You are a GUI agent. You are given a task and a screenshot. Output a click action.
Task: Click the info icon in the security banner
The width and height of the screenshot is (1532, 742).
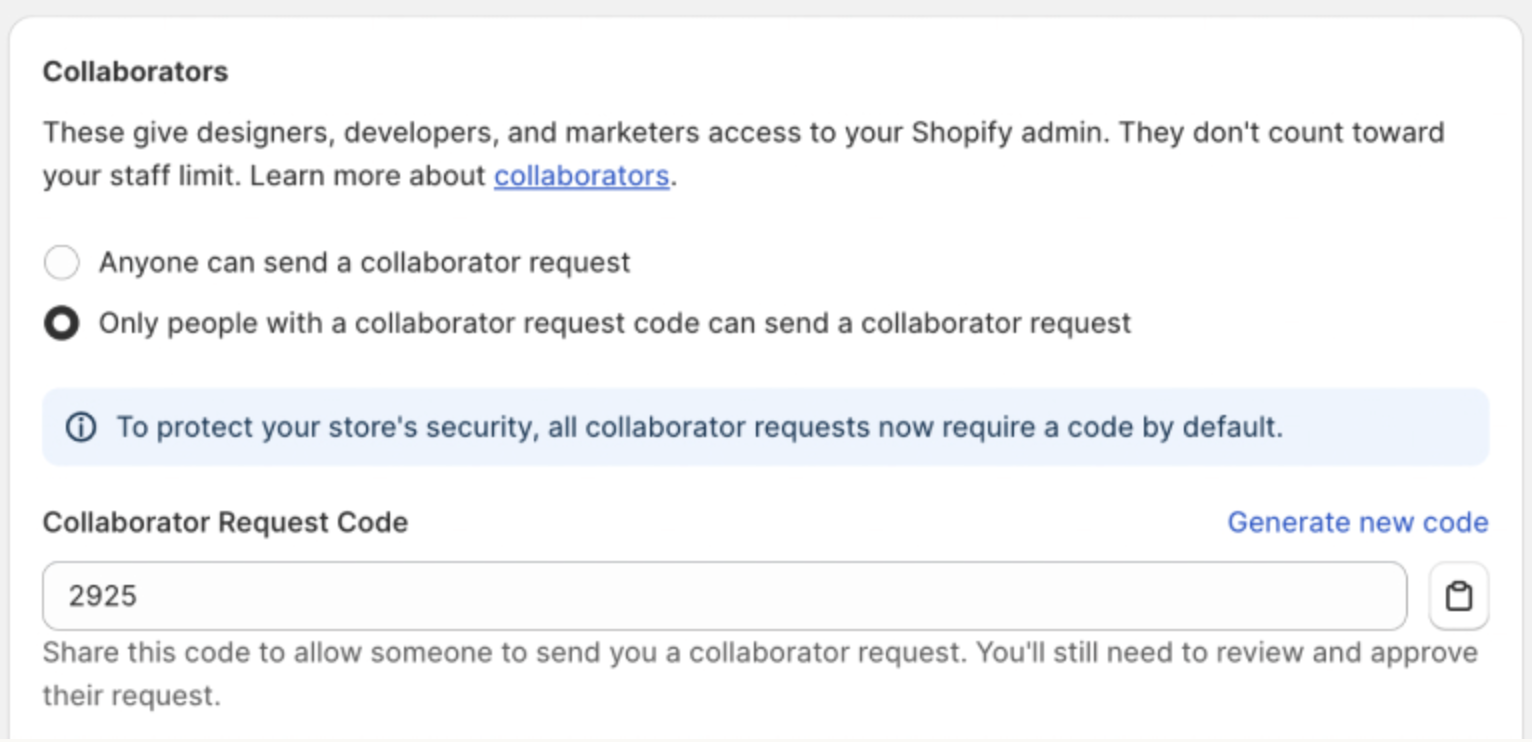(x=81, y=427)
